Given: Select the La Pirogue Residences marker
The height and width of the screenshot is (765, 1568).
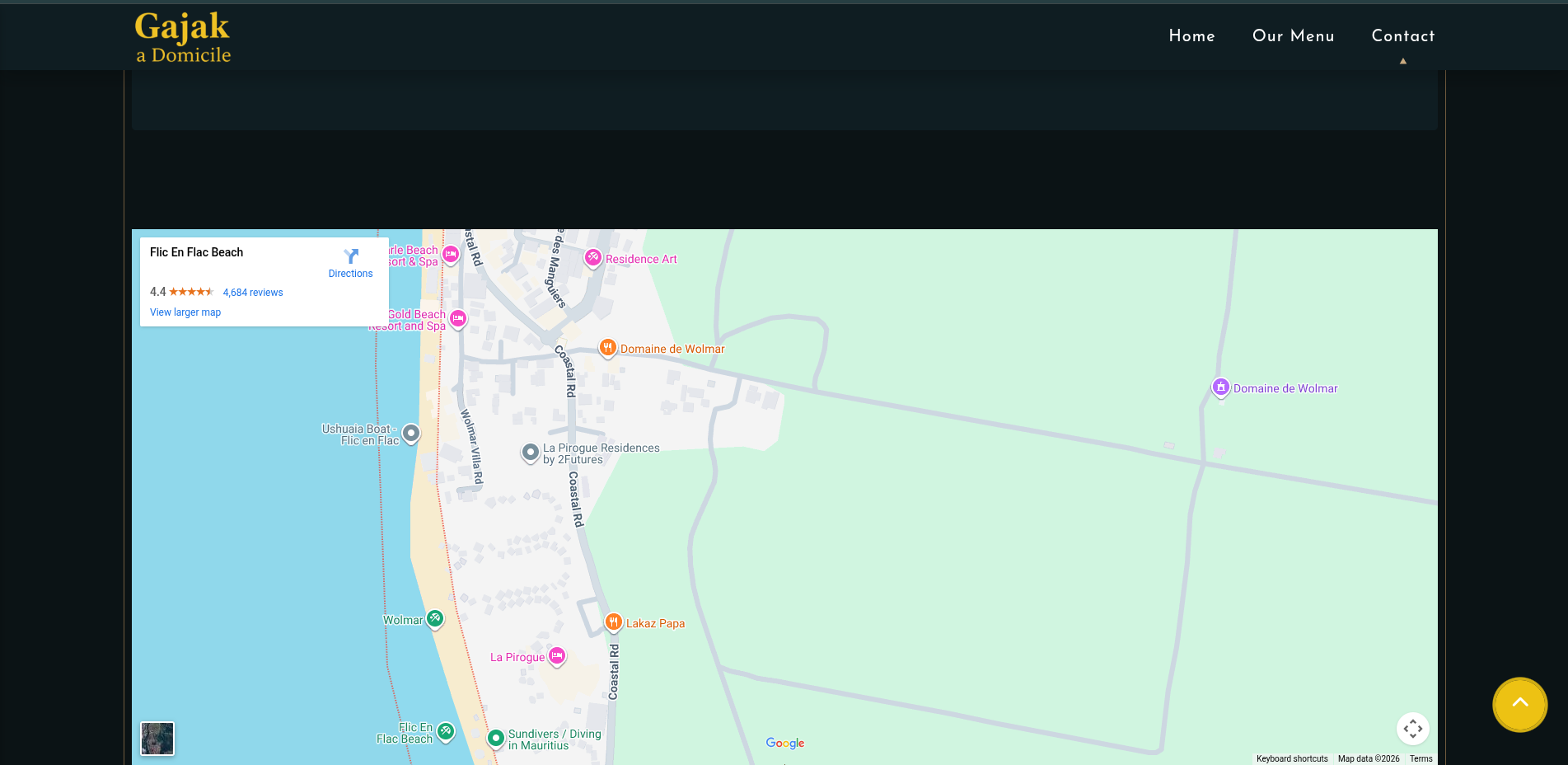Looking at the screenshot, I should 531,452.
